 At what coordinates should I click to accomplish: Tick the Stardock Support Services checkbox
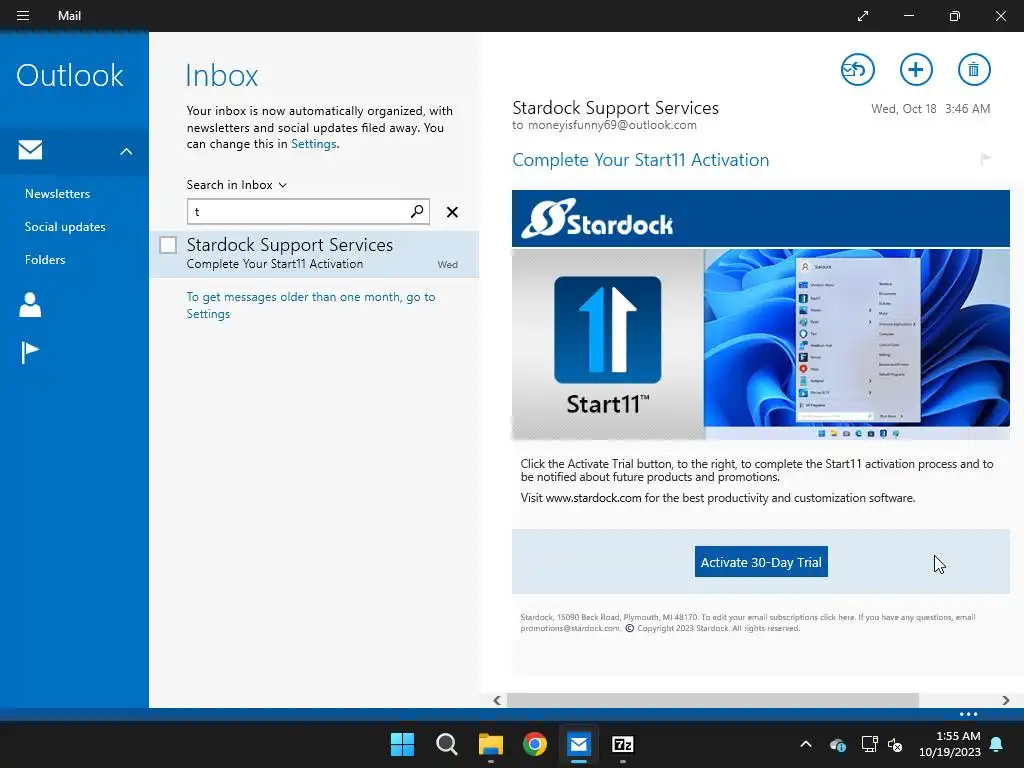pos(168,245)
